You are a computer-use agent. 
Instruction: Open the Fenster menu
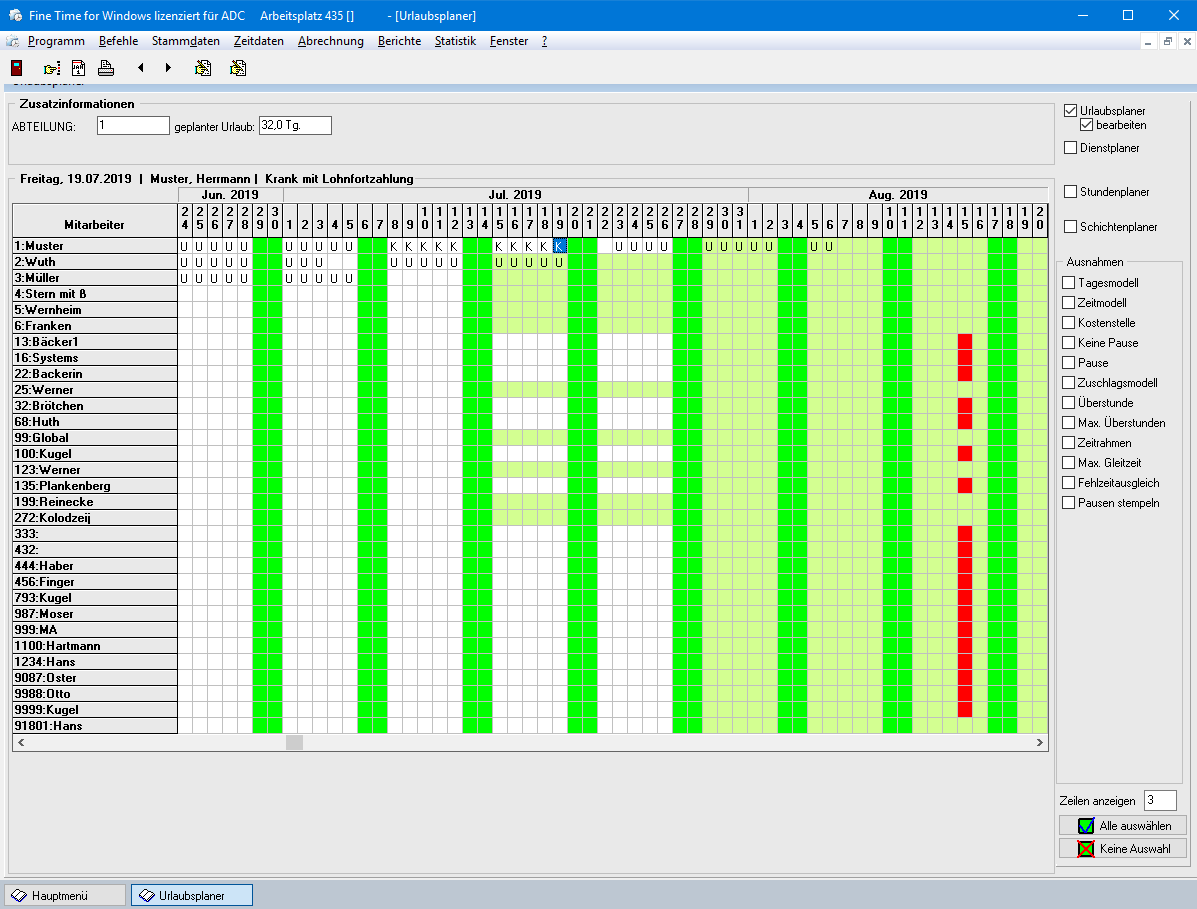point(508,41)
